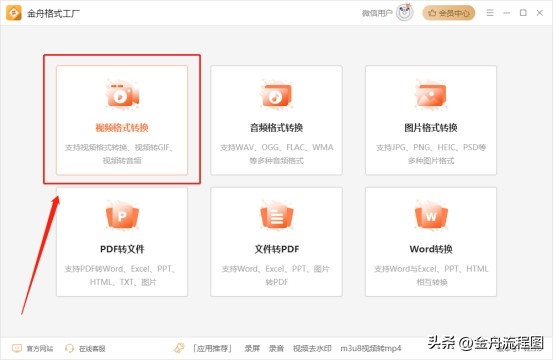Click the picture format icon
Viewport: 554px width, 360px height.
[431, 95]
